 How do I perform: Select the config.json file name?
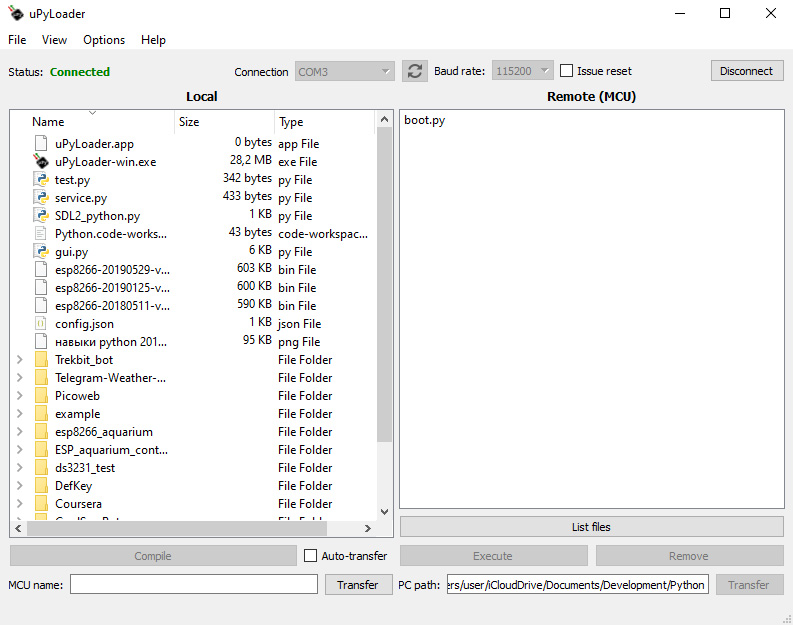84,324
